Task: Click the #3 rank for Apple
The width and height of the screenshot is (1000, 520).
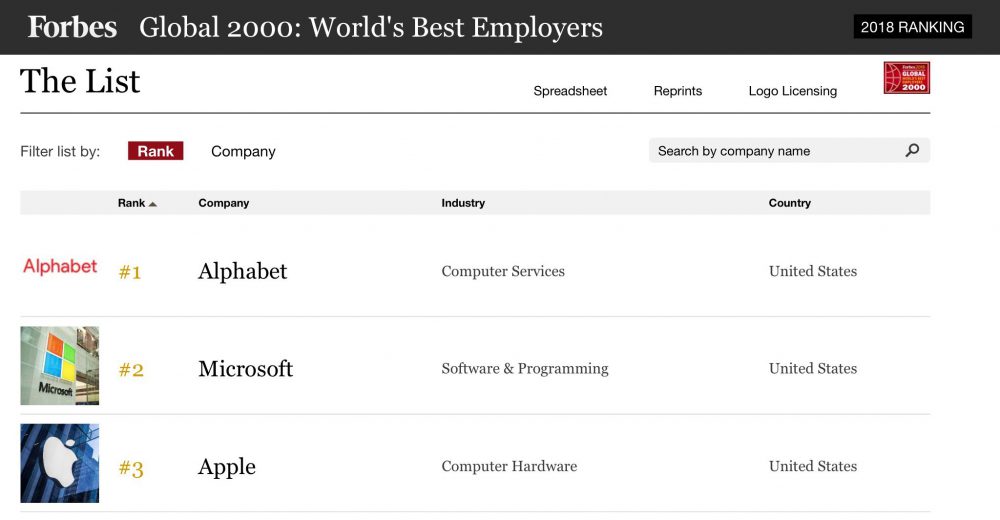Action: tap(131, 468)
